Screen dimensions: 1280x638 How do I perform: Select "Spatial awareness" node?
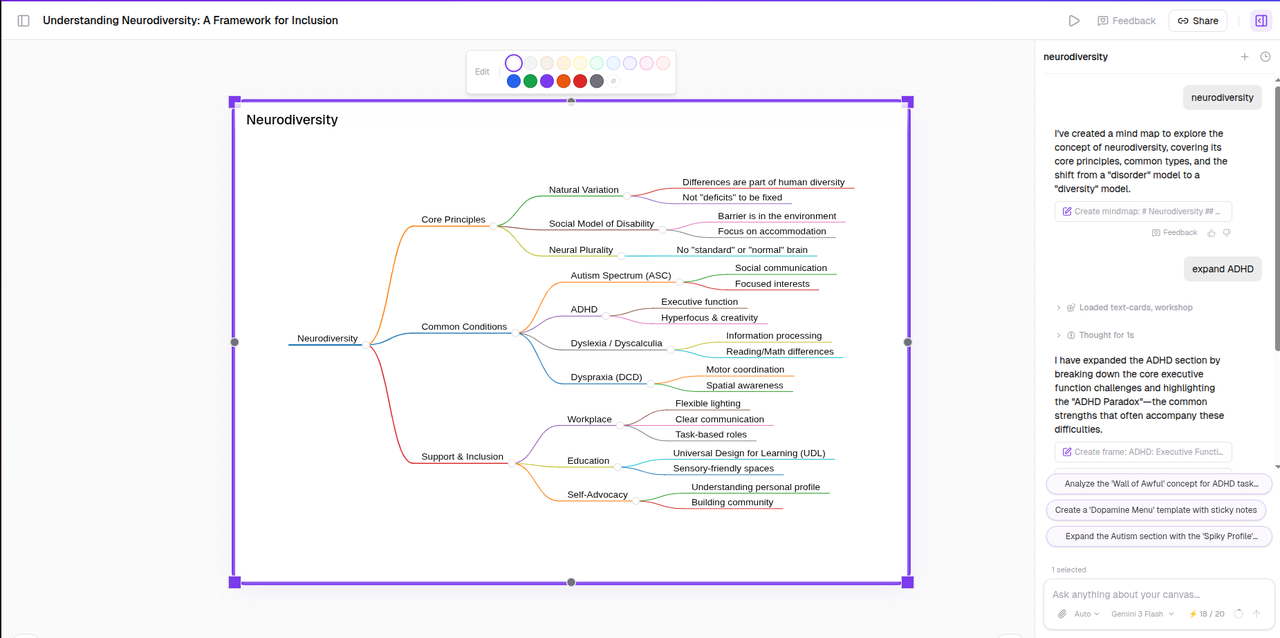pyautogui.click(x=745, y=386)
